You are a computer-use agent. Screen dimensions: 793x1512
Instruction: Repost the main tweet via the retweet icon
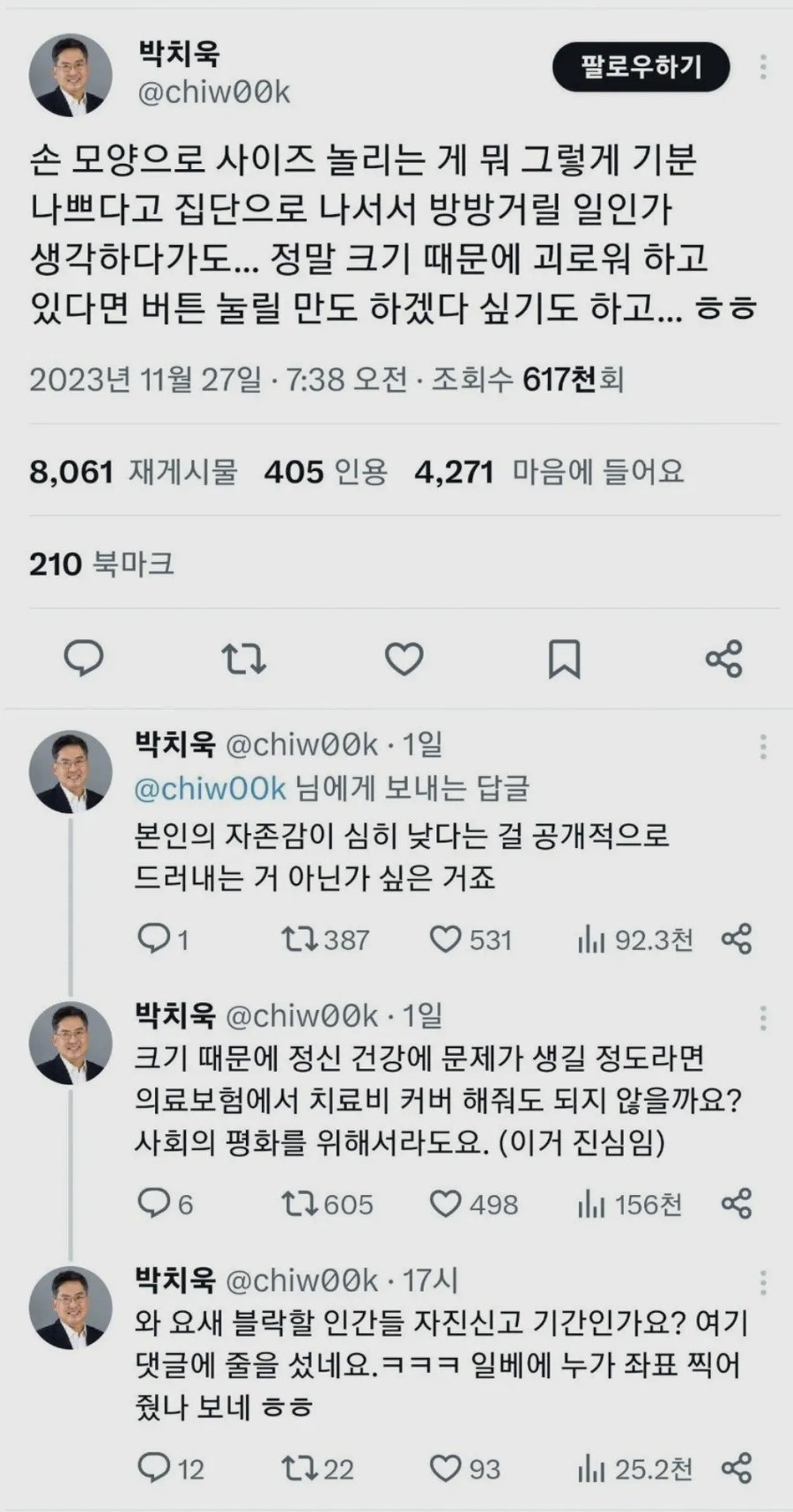click(x=244, y=657)
